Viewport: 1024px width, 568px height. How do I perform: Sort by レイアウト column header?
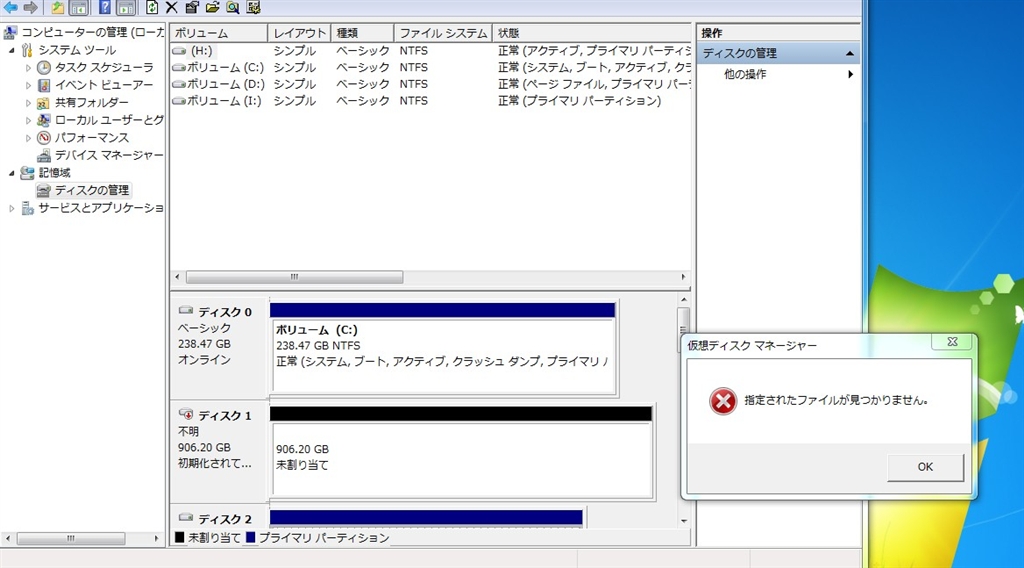[x=300, y=33]
